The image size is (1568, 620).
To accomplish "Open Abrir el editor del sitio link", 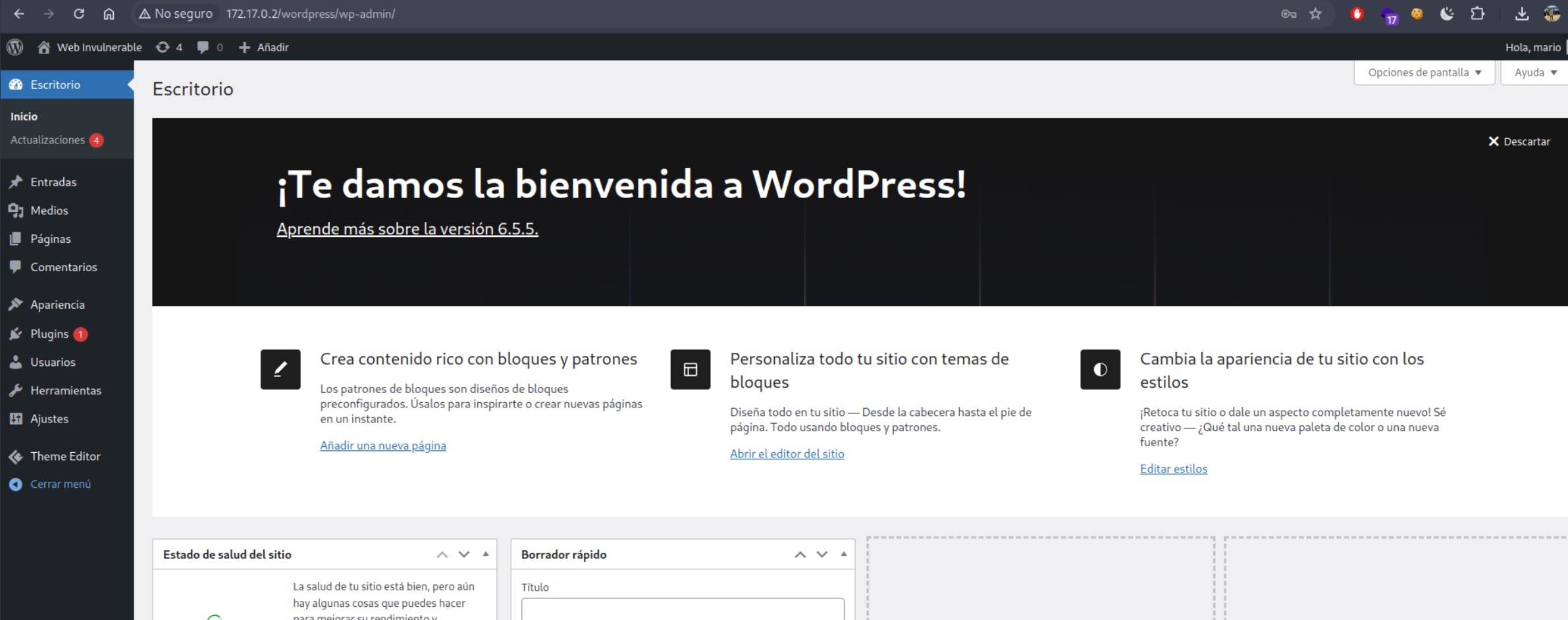I will click(787, 453).
